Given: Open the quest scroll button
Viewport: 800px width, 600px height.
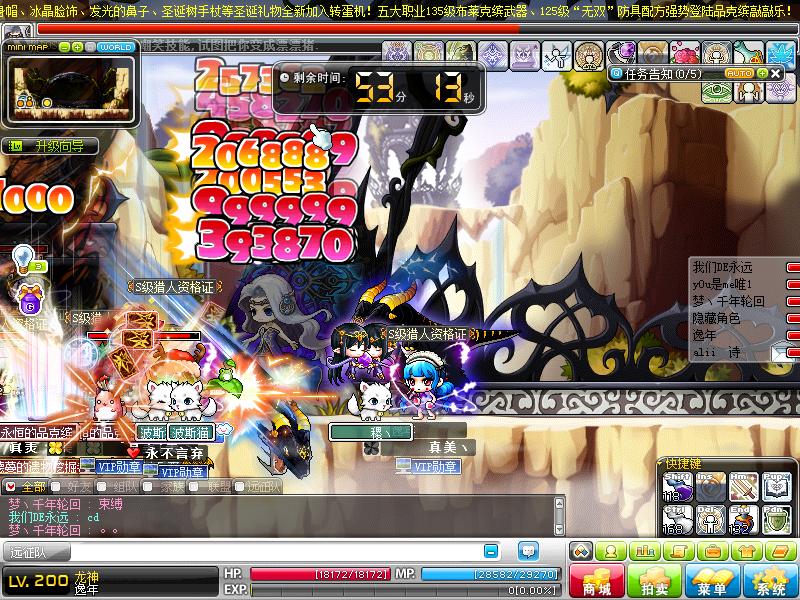Looking at the screenshot, I should pos(679,552).
